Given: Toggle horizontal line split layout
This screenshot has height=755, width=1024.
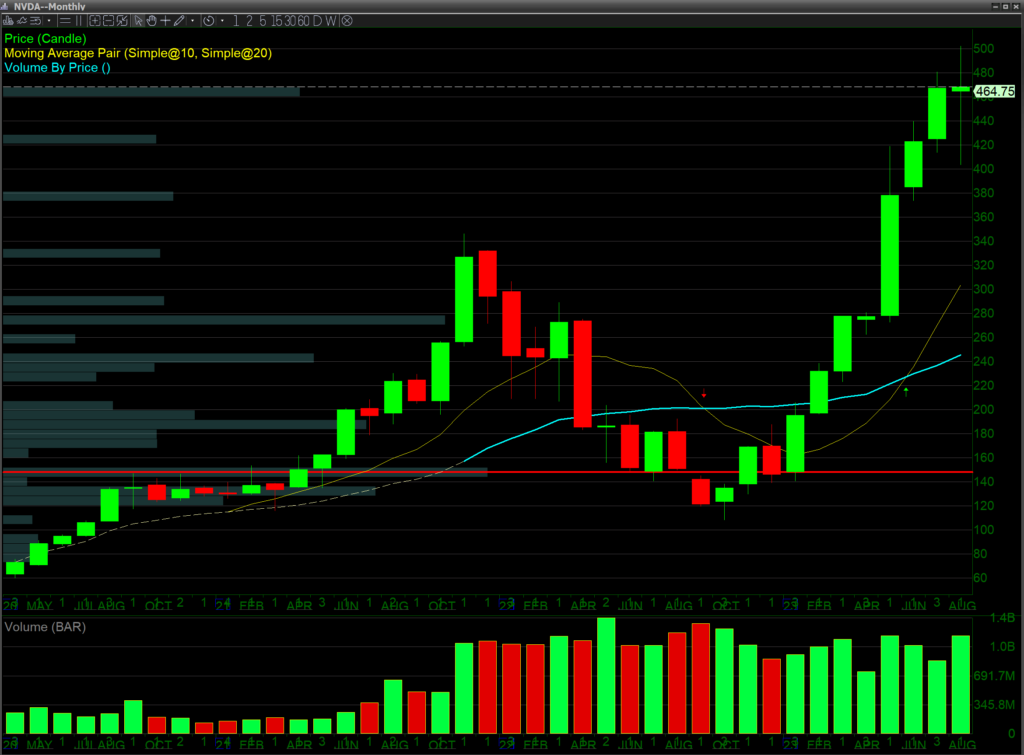Looking at the screenshot, I should coord(64,21).
